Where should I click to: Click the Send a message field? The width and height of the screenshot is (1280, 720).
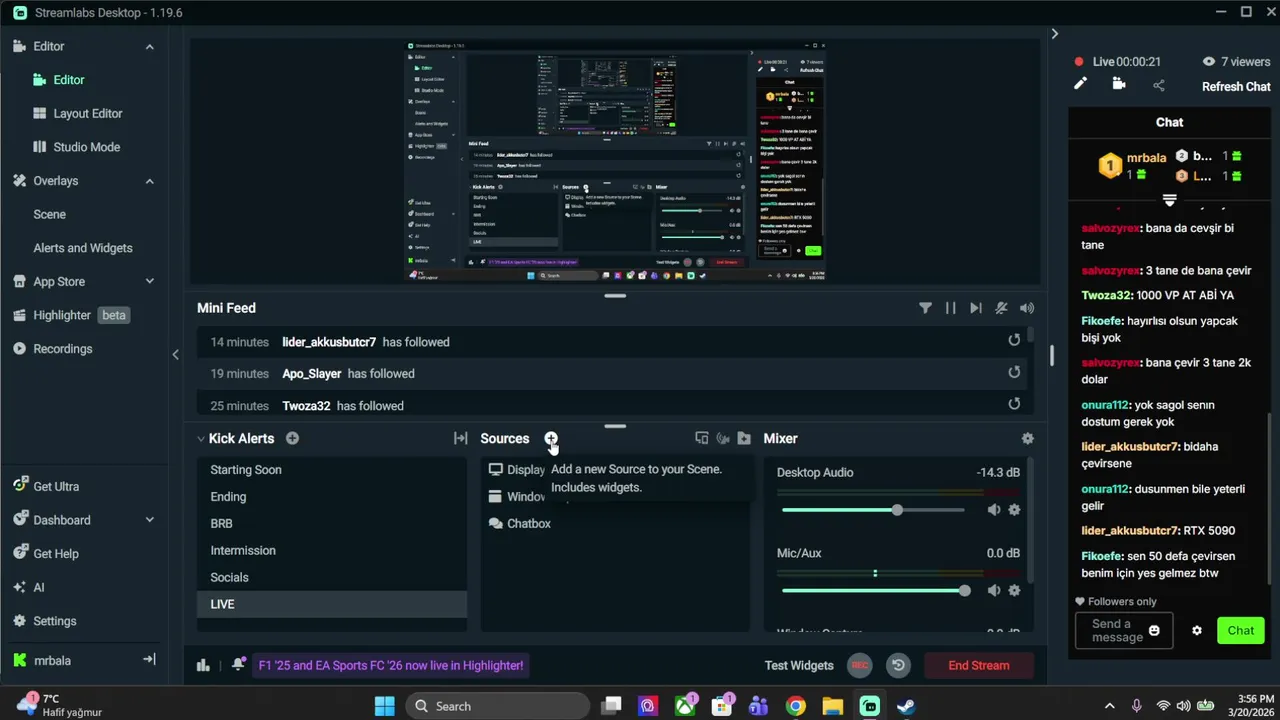(x=1124, y=630)
